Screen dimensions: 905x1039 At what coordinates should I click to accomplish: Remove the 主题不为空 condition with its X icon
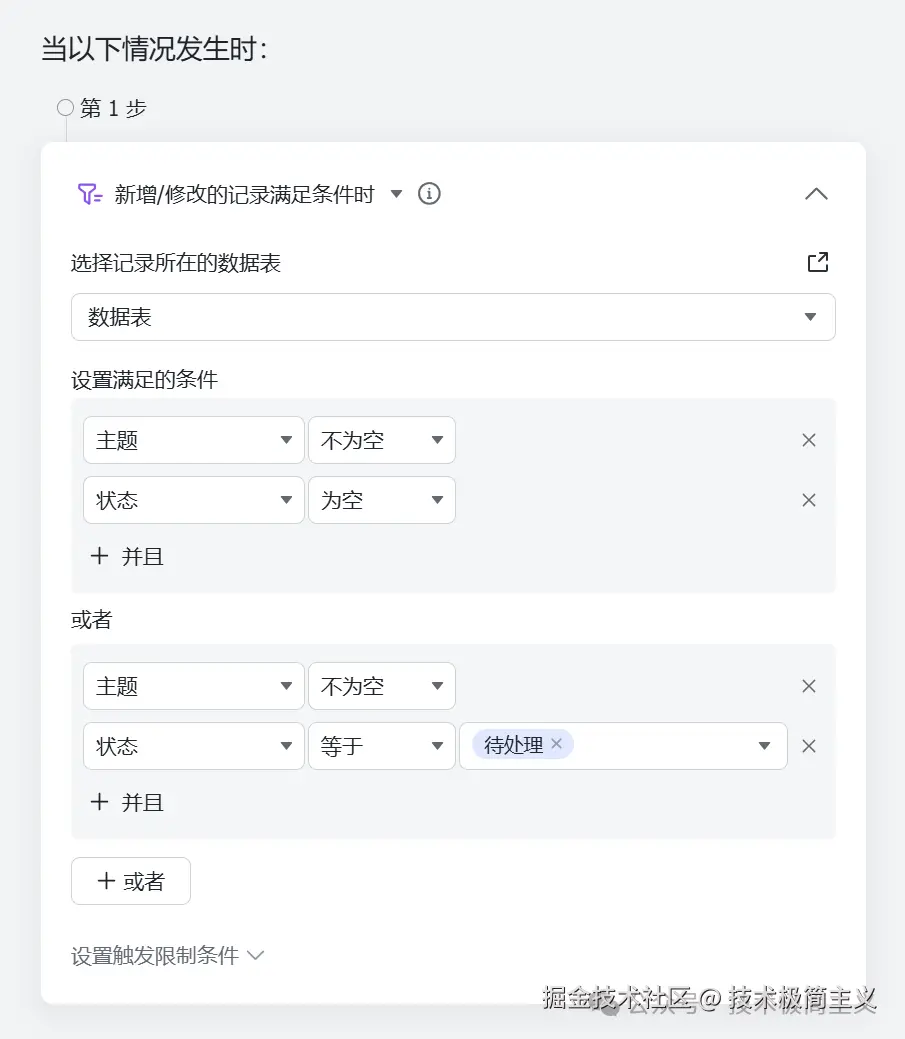pos(808,440)
